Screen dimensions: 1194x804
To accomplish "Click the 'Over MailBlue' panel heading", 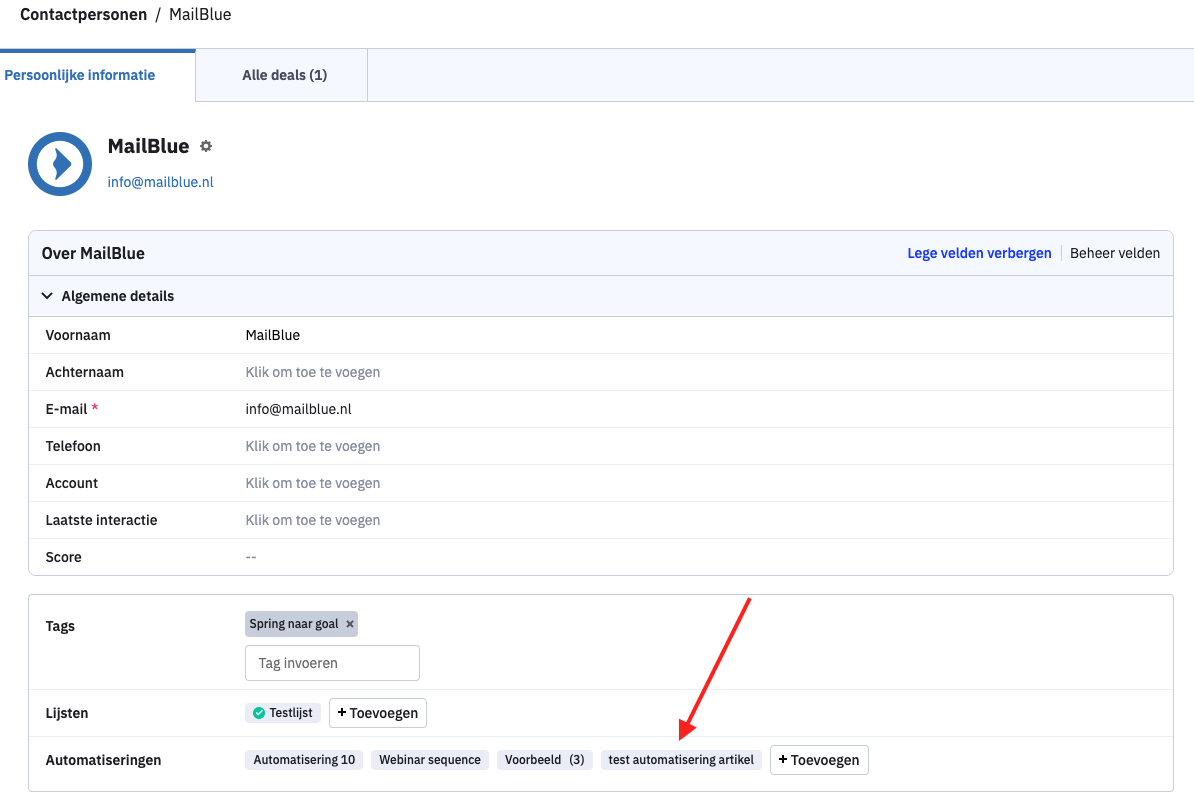I will [93, 254].
